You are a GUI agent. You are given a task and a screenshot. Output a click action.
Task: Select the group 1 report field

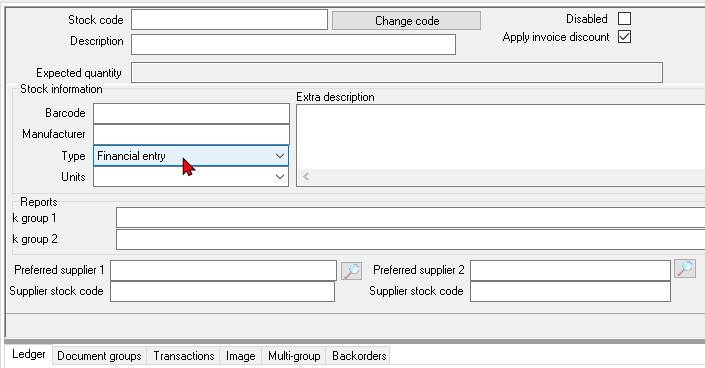[x=411, y=218]
